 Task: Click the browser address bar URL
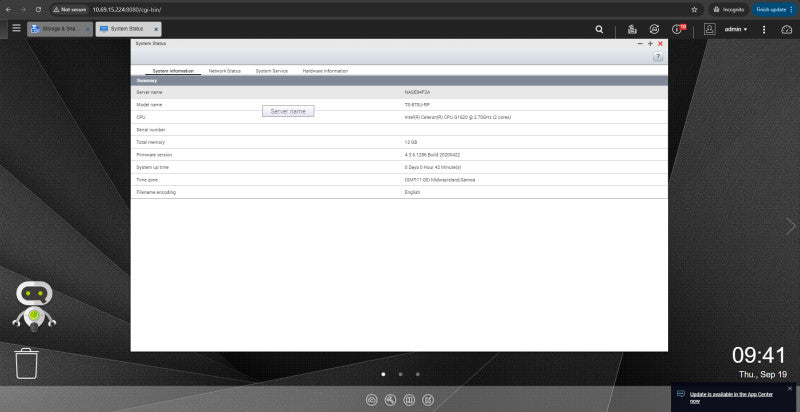click(x=127, y=10)
